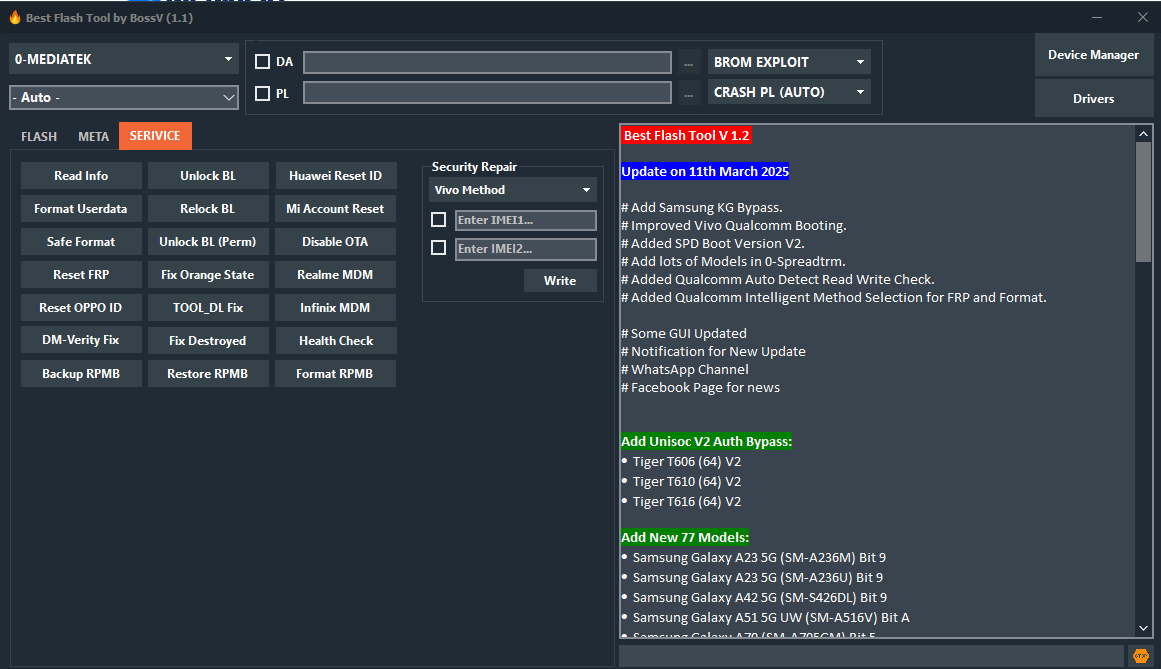Viewport: 1161px width, 669px height.
Task: Click the log scroll up arrow
Action: [1143, 134]
